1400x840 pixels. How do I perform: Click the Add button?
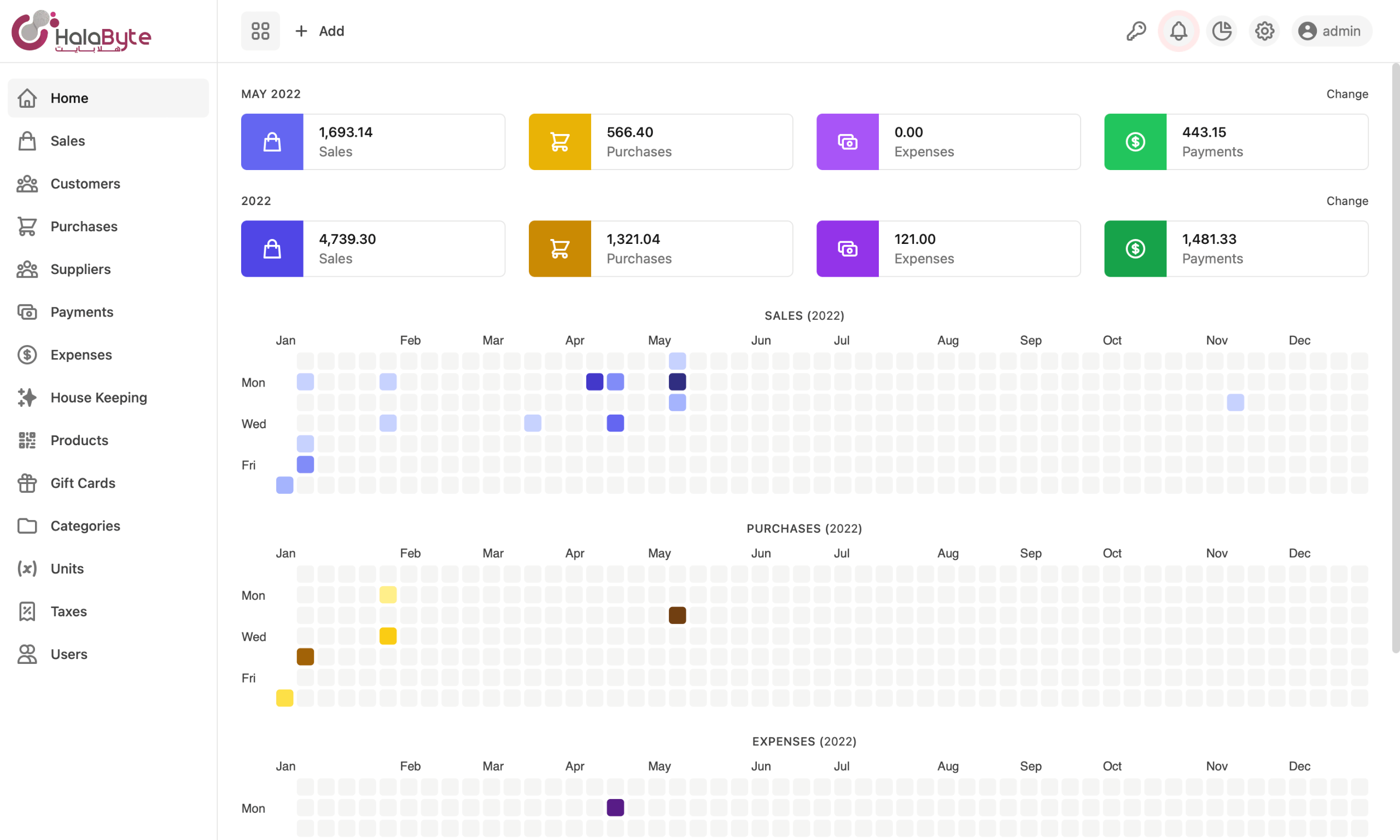pos(320,31)
